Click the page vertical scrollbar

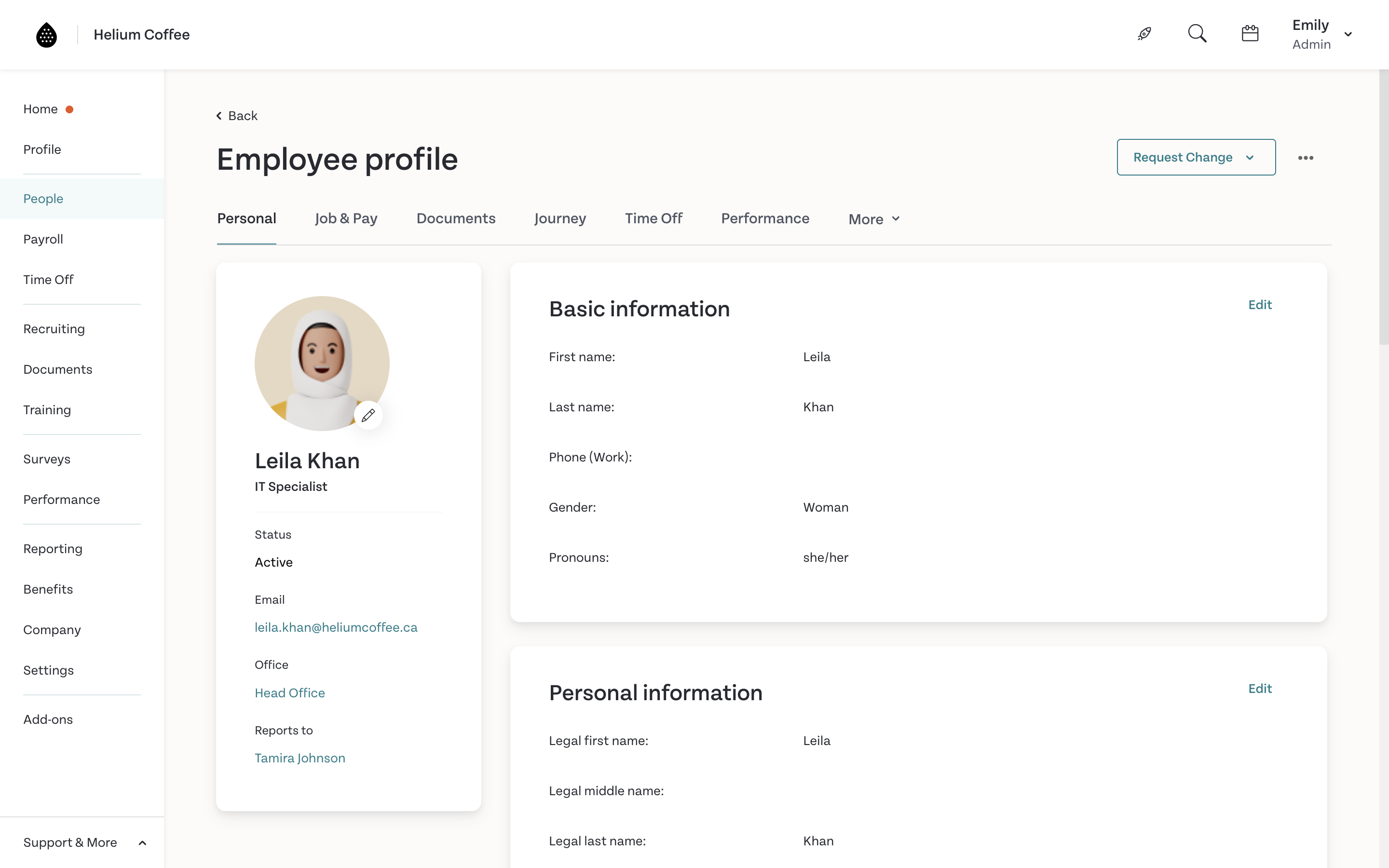point(1383,207)
